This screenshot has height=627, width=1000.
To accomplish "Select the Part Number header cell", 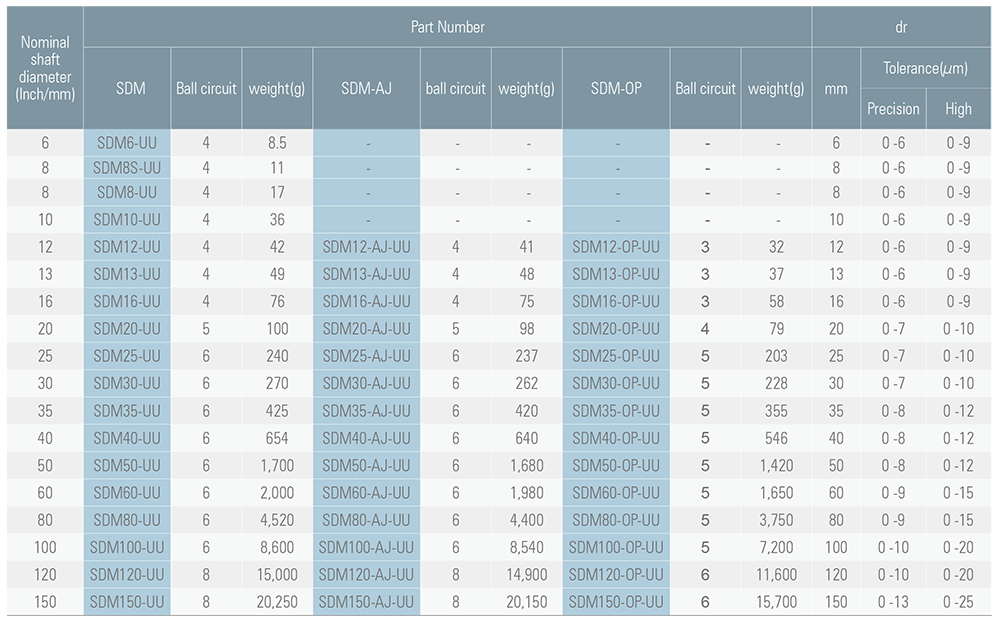I will [447, 27].
